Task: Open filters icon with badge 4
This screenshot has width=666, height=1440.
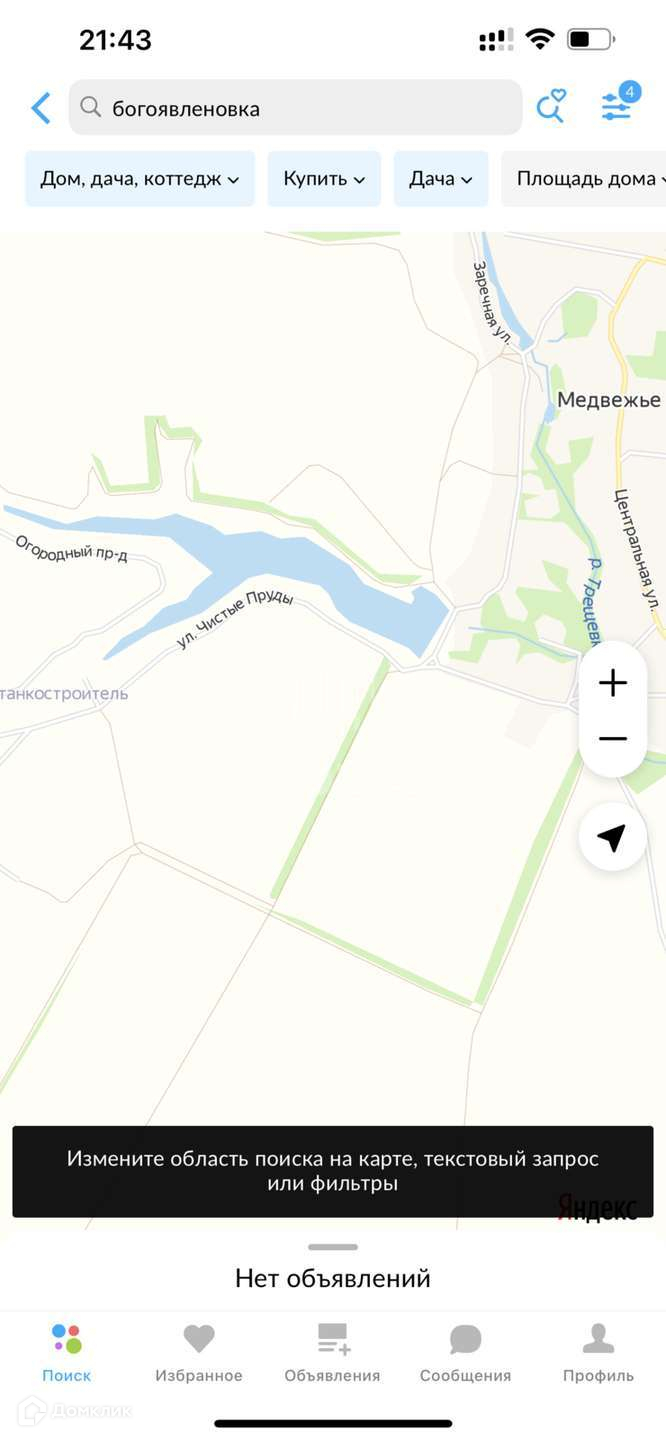Action: point(618,104)
